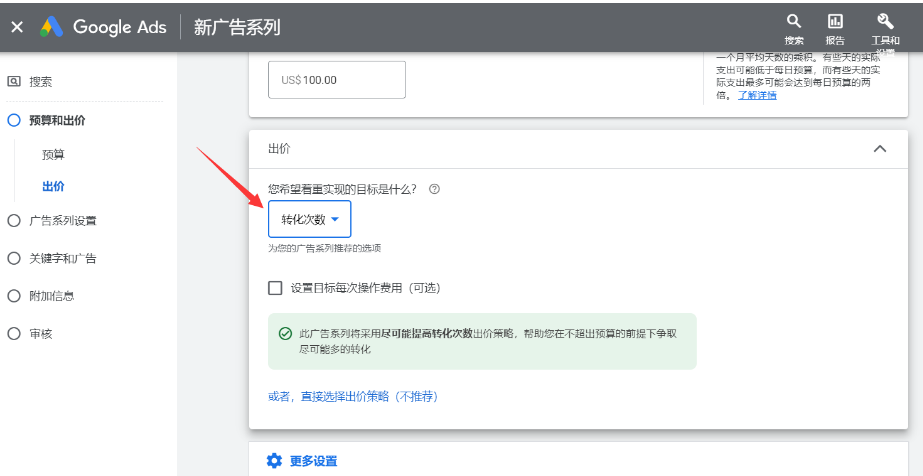Screen dimensions: 923x476
Task: Click 或者，直接选择出价策略 link
Action: pyautogui.click(x=353, y=397)
